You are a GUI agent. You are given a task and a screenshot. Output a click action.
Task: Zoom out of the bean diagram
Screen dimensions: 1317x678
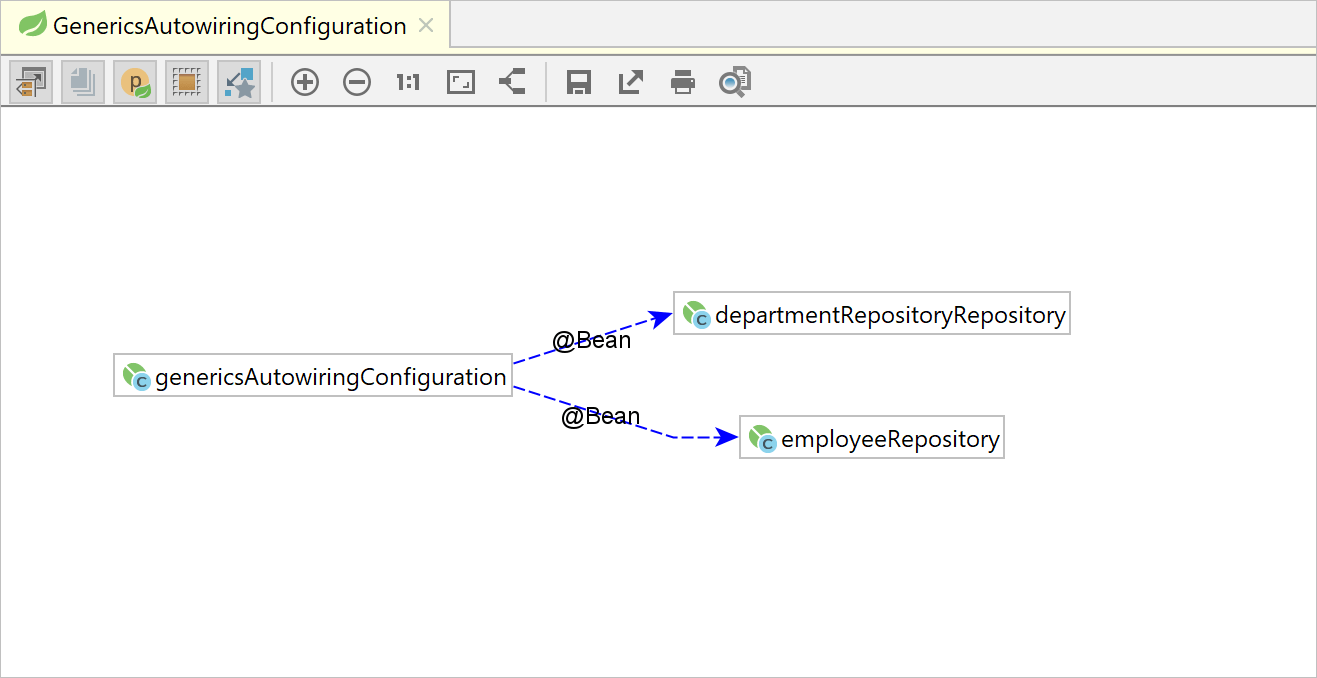[x=357, y=82]
